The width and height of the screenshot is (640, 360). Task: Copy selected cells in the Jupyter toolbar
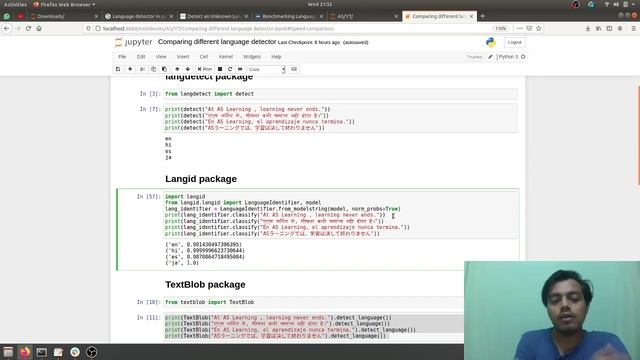pos(153,69)
